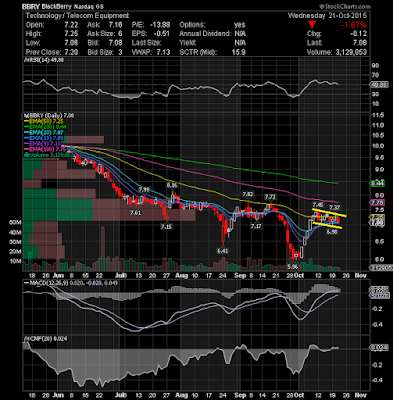The width and height of the screenshot is (393, 400).
Task: Click the SCTR (Mid) value 15.9
Action: (239, 52)
